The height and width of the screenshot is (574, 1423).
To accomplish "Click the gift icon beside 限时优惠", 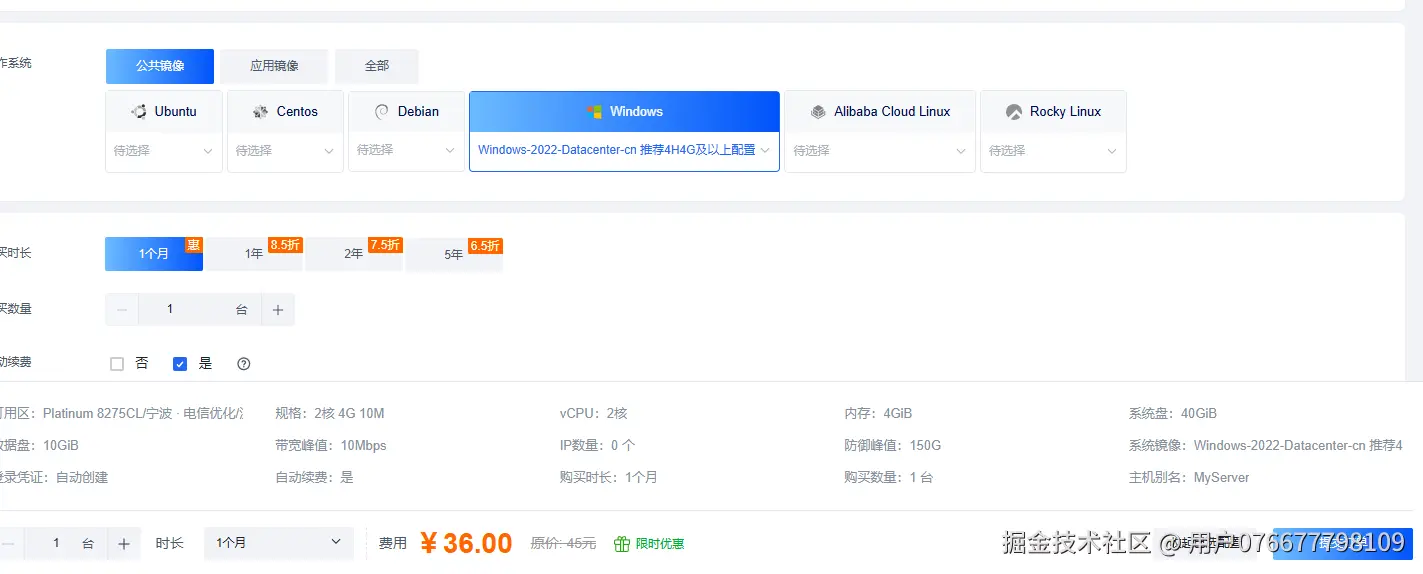I will pos(622,544).
